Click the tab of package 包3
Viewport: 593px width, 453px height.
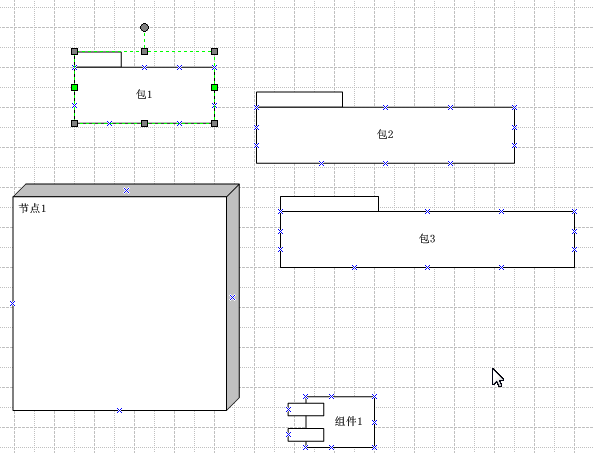click(x=329, y=204)
